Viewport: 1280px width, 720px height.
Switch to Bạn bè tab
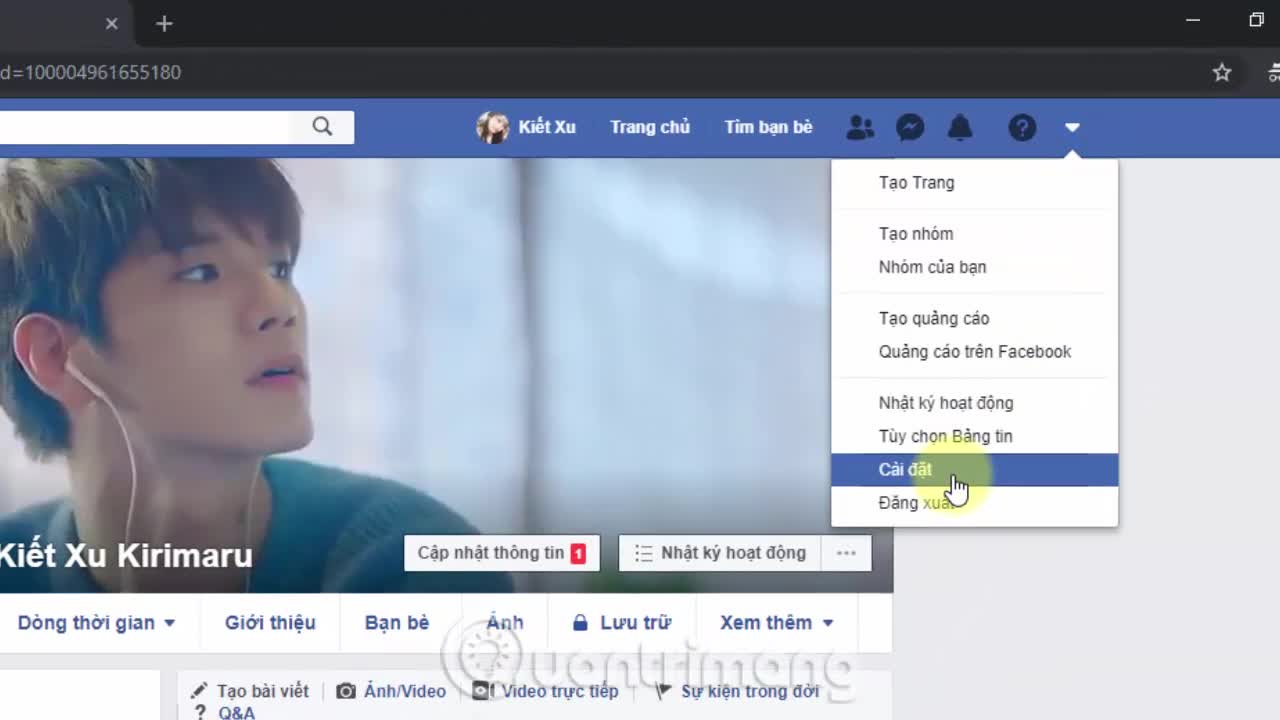point(397,623)
